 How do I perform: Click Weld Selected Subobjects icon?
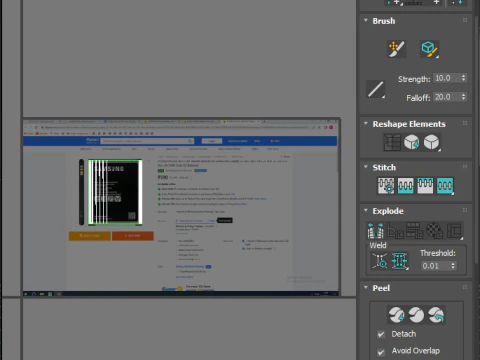pos(399,261)
